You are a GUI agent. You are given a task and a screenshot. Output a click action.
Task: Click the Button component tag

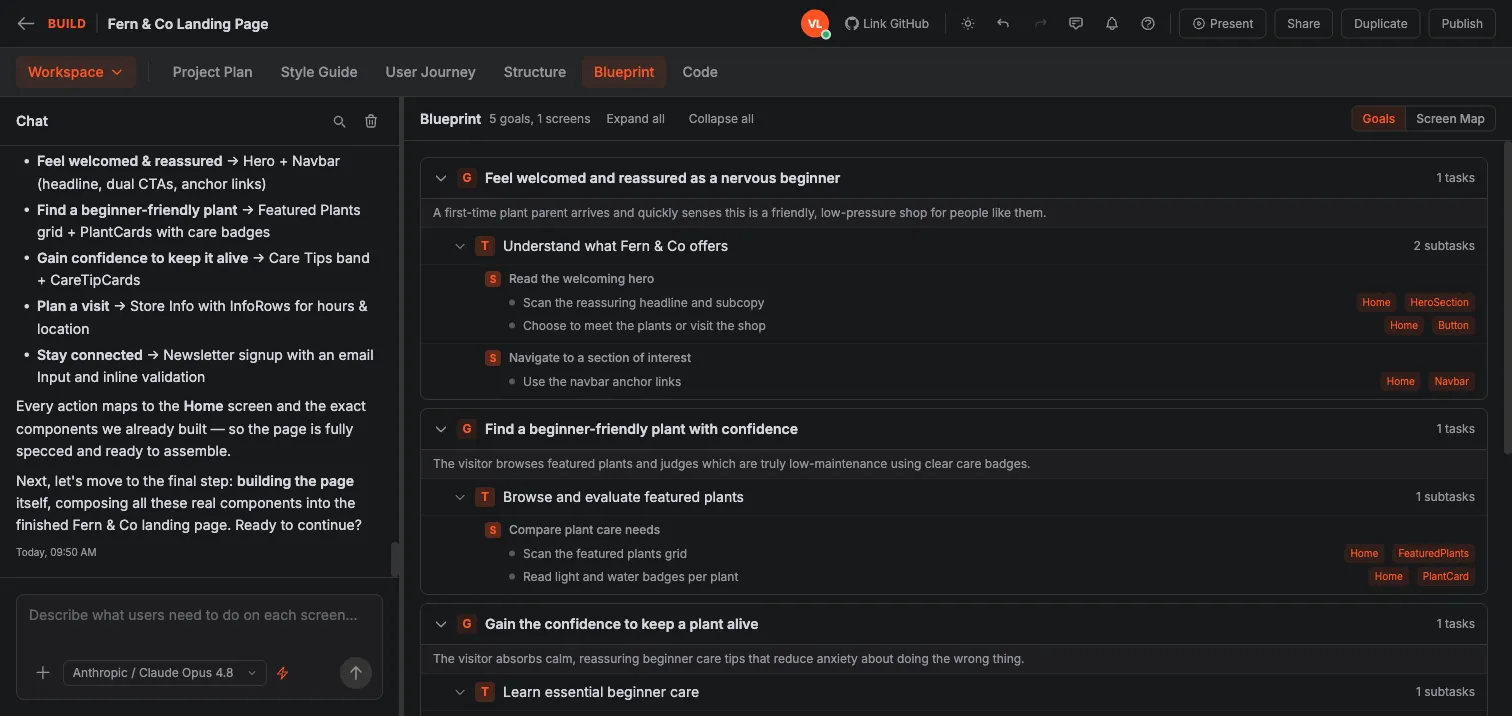point(1453,325)
